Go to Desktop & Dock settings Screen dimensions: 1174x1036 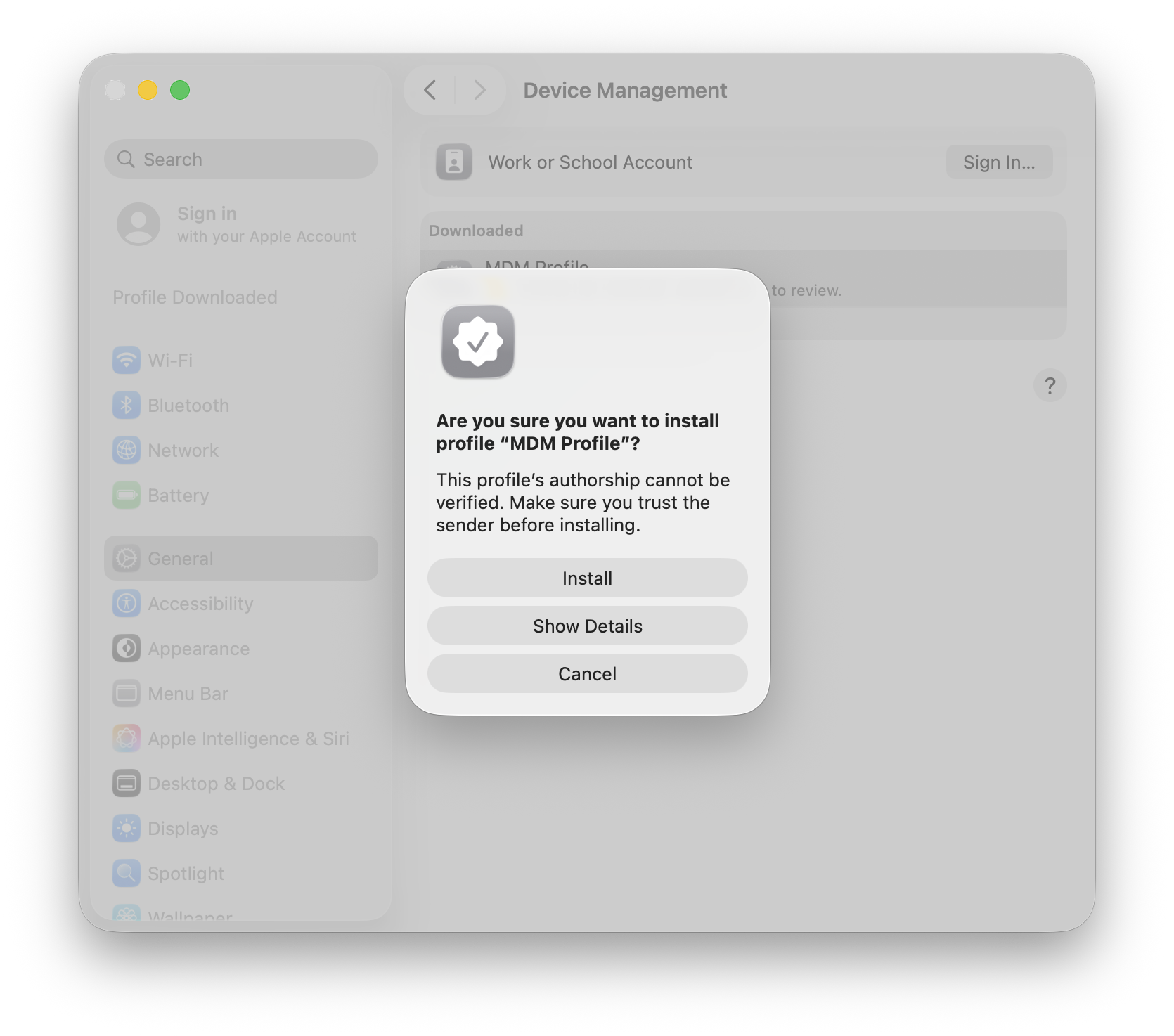coord(215,783)
